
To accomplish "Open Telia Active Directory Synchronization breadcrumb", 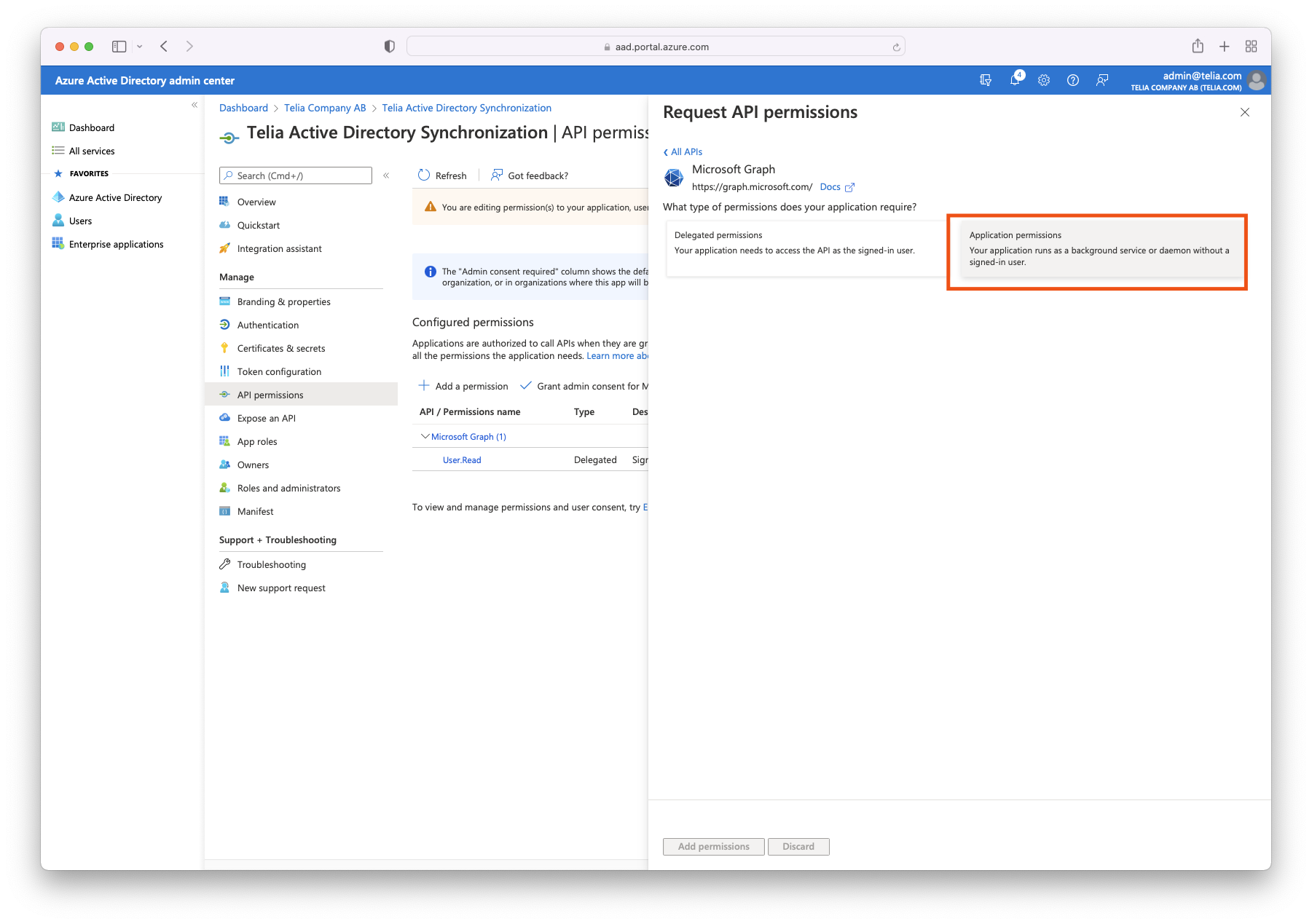I will click(x=467, y=108).
